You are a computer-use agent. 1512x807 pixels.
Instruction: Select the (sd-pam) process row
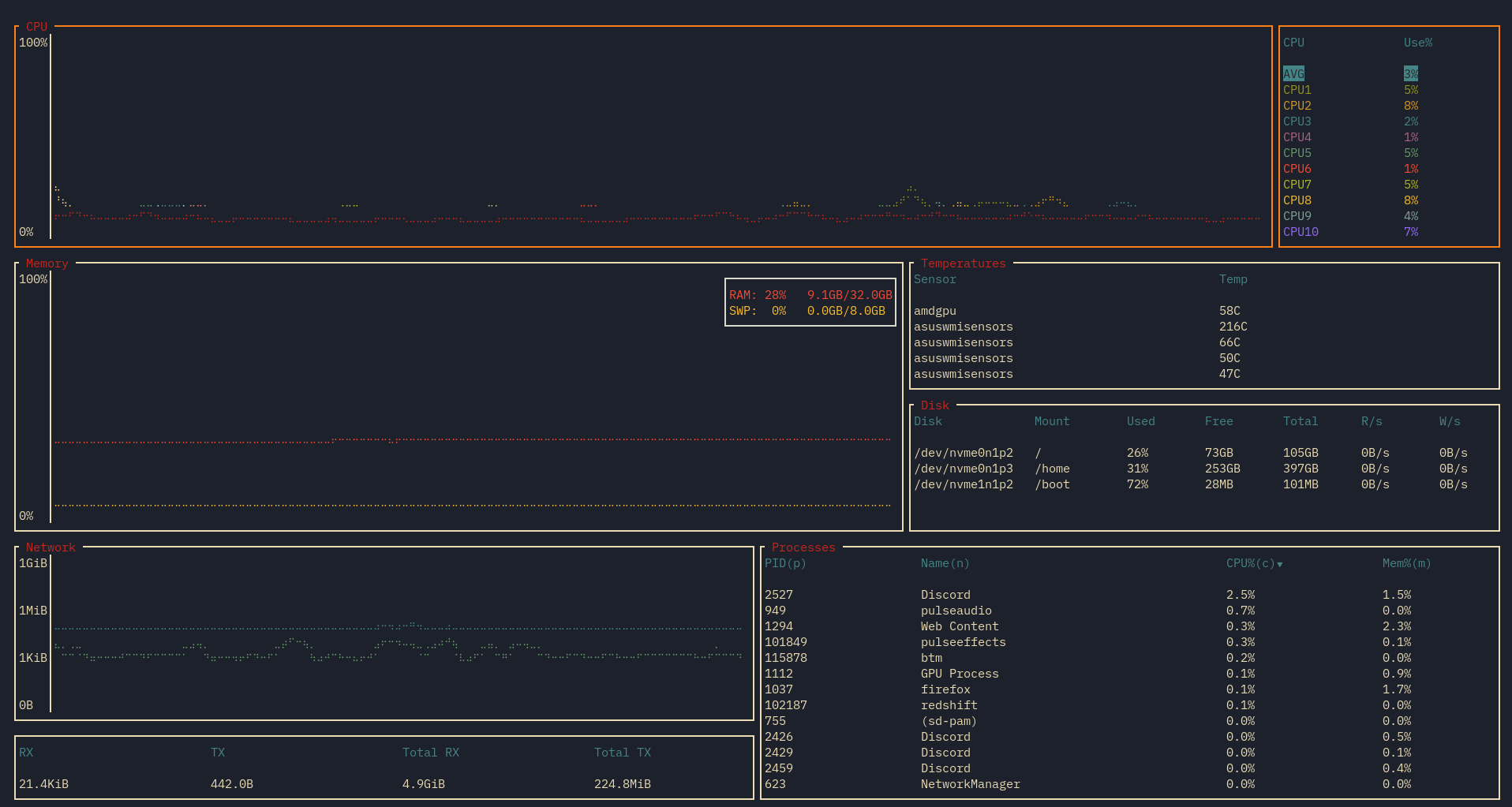1129,721
